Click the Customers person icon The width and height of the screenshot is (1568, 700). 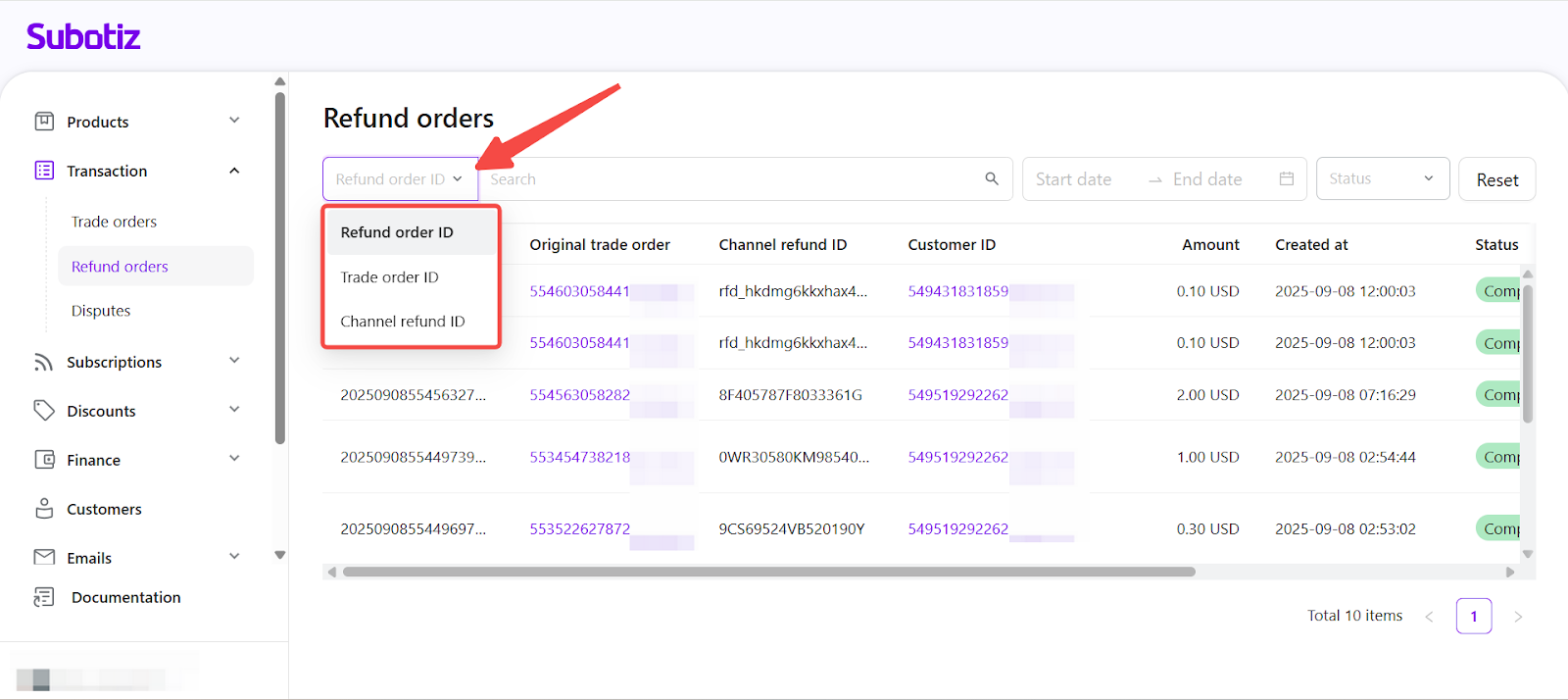44,509
